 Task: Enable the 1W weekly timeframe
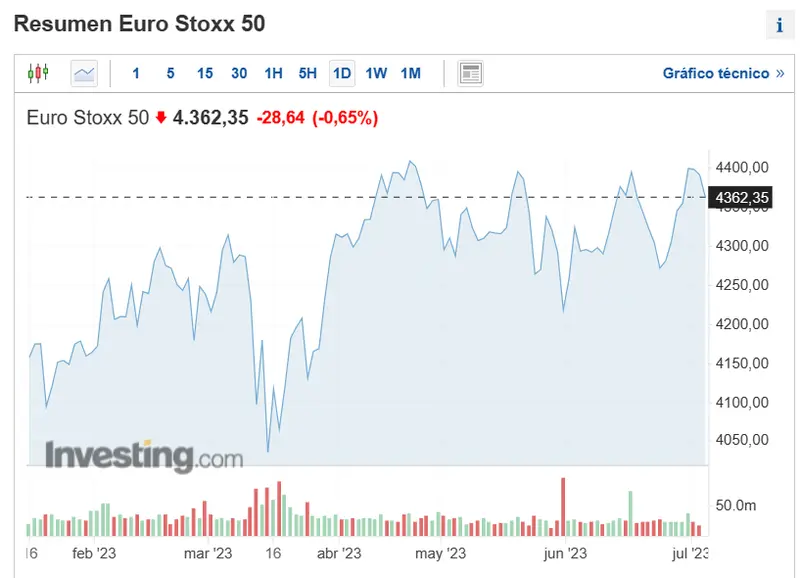pos(375,73)
